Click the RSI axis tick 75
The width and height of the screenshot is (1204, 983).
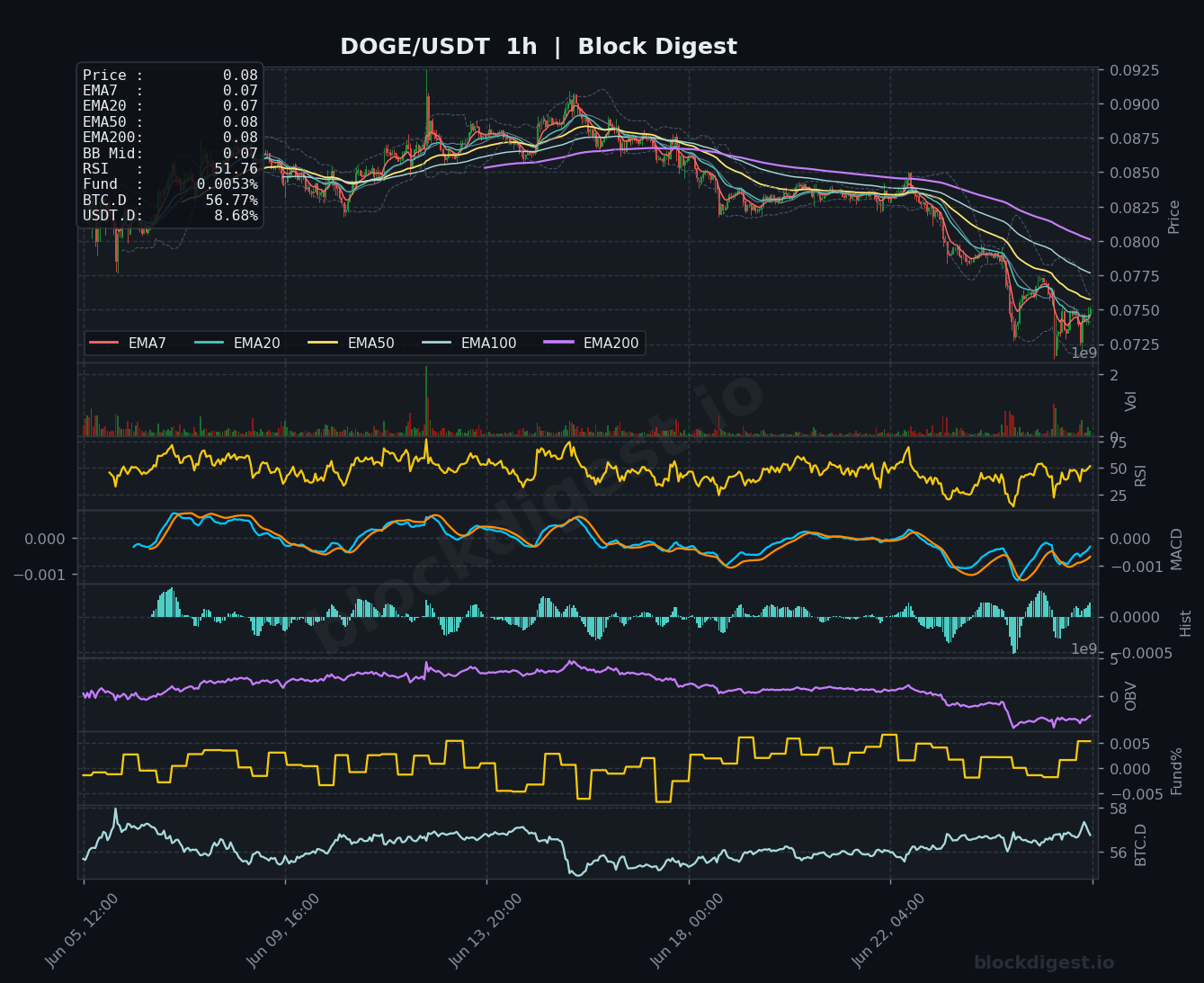pyautogui.click(x=1118, y=443)
